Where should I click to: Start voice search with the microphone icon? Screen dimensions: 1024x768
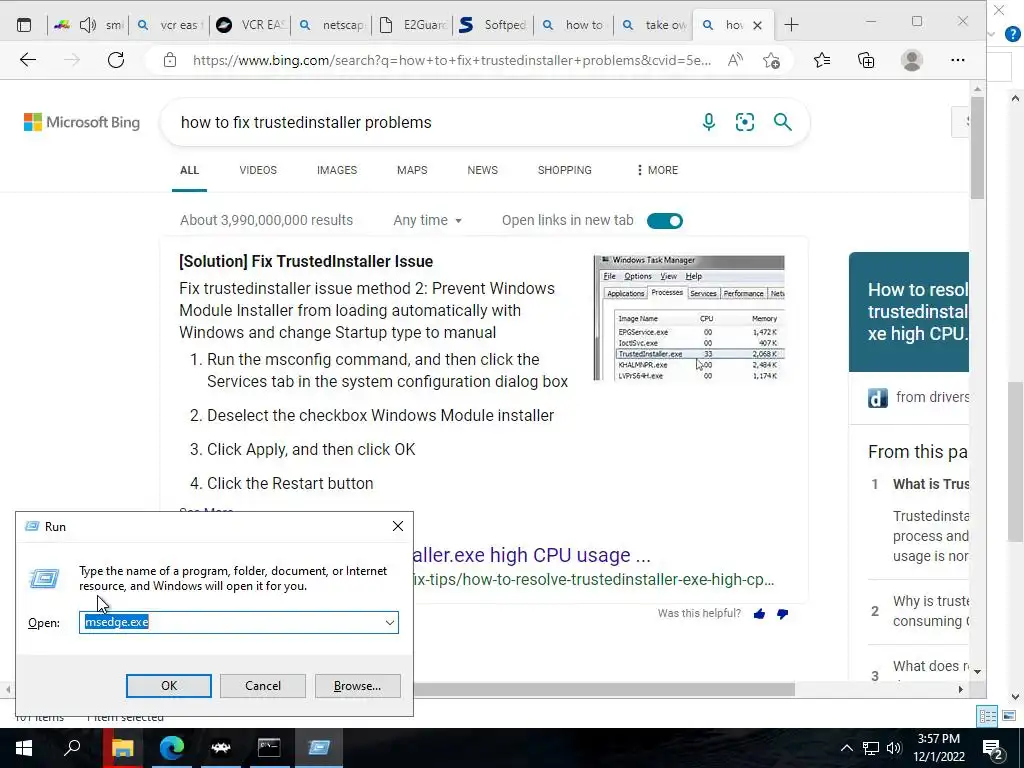pyautogui.click(x=709, y=122)
